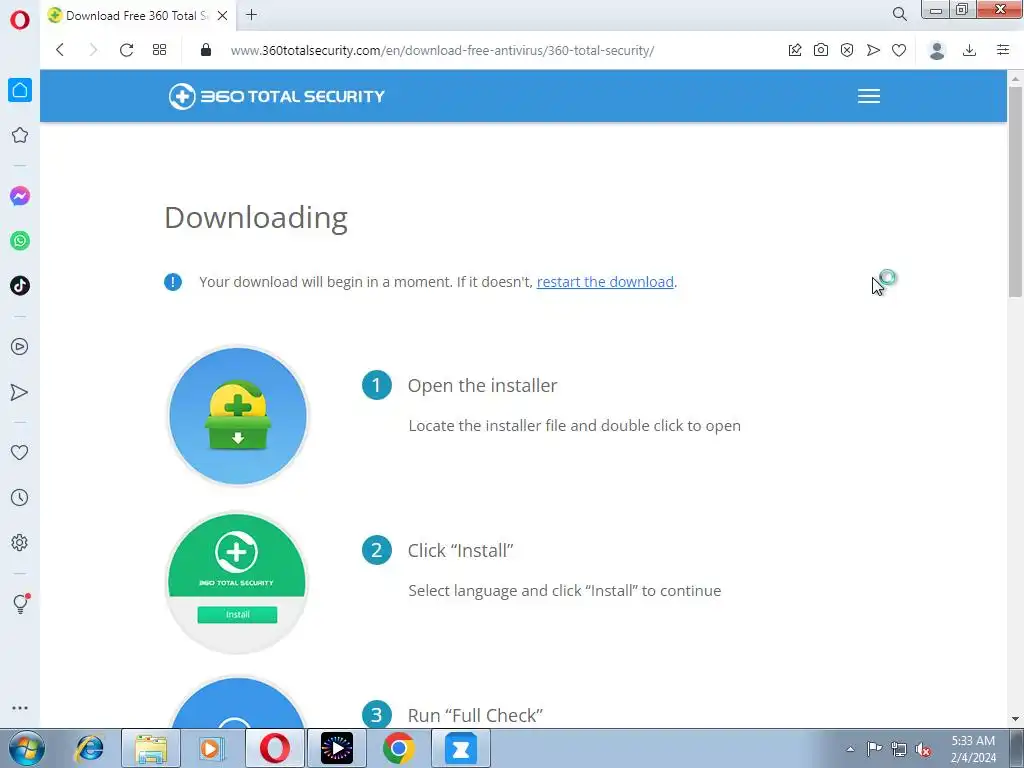Click the Click “Install” step heading
The width and height of the screenshot is (1024, 768).
pos(460,551)
